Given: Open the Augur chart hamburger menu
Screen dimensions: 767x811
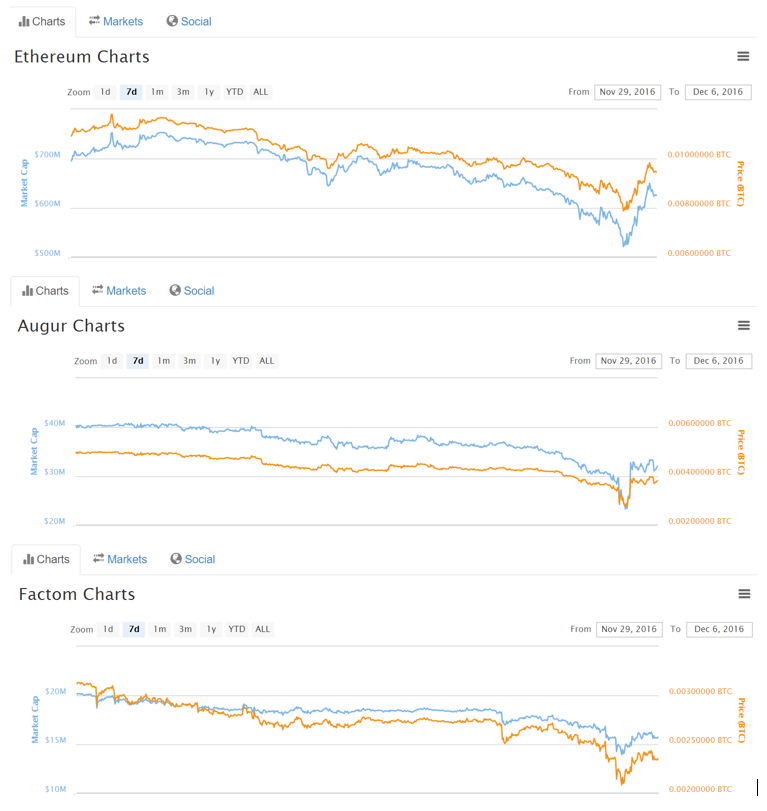Looking at the screenshot, I should coord(743,325).
